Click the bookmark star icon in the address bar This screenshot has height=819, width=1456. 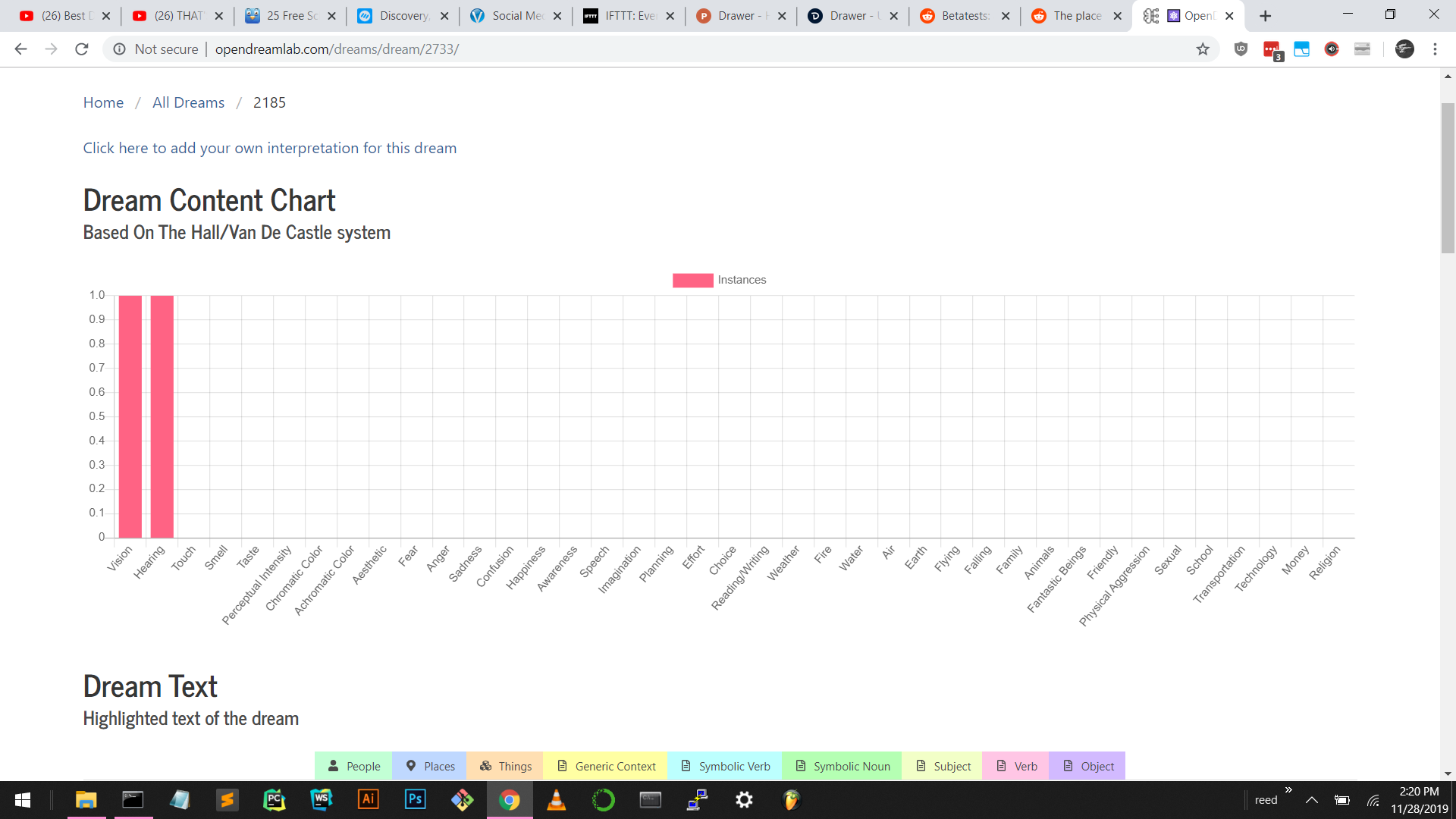pyautogui.click(x=1203, y=49)
